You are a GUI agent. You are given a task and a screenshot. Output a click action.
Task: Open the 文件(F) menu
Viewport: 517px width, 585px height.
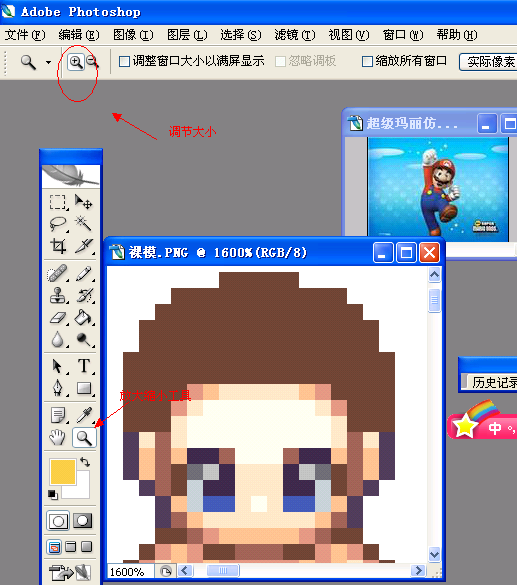click(25, 35)
